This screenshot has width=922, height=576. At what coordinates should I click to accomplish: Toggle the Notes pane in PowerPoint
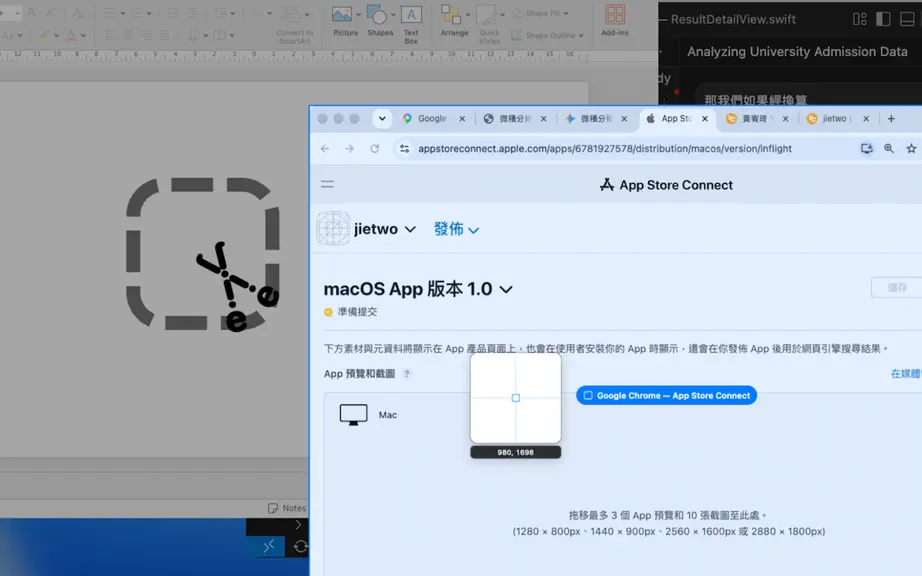click(x=287, y=508)
